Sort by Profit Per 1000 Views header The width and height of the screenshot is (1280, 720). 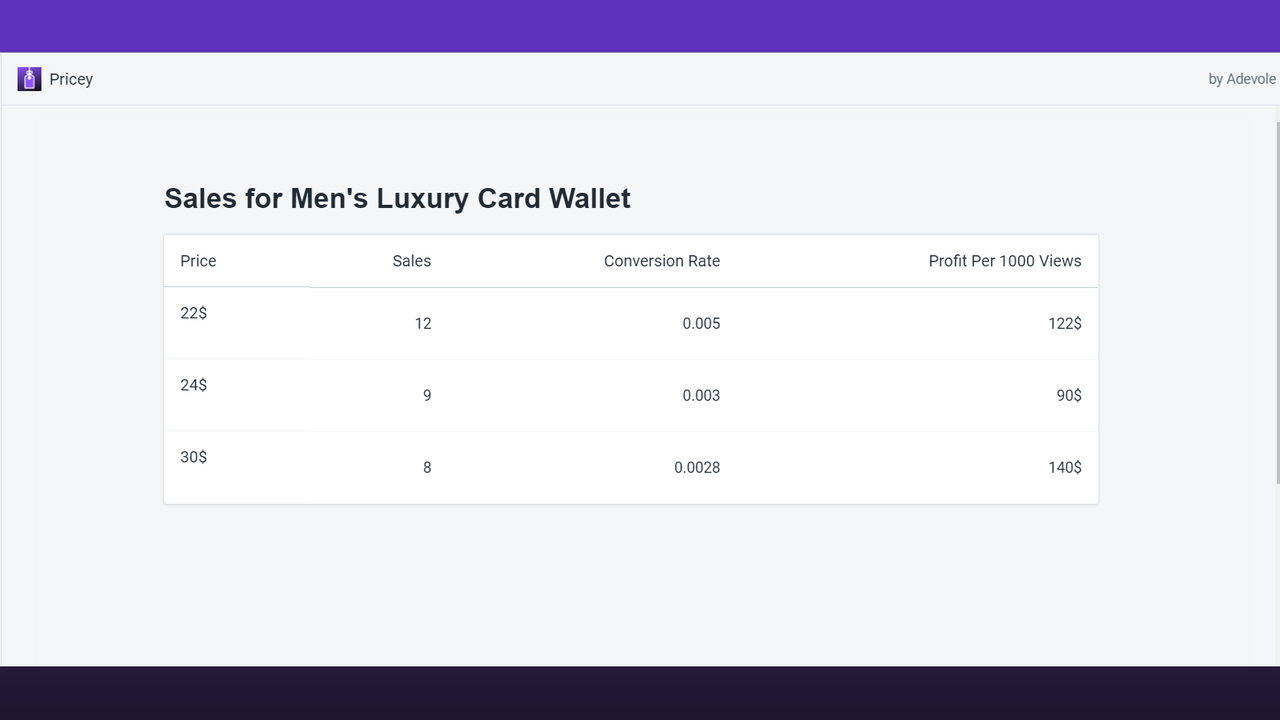pyautogui.click(x=1004, y=261)
